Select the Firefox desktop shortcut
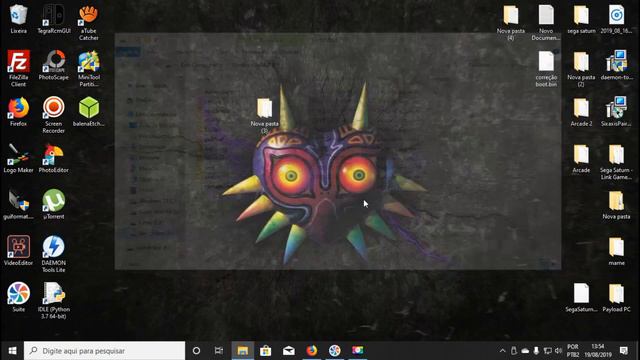Screen dimensions: 640x360 click(18, 111)
